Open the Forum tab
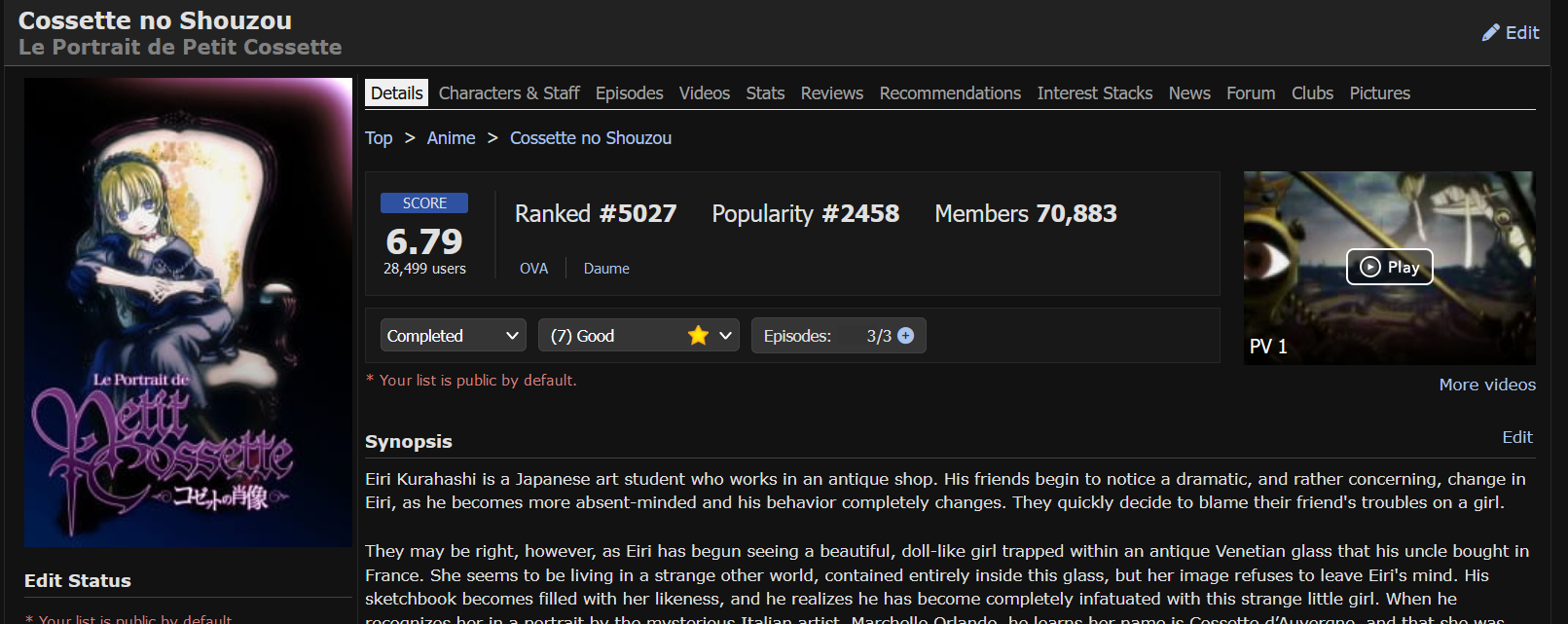Viewport: 1568px width, 624px height. click(1251, 93)
